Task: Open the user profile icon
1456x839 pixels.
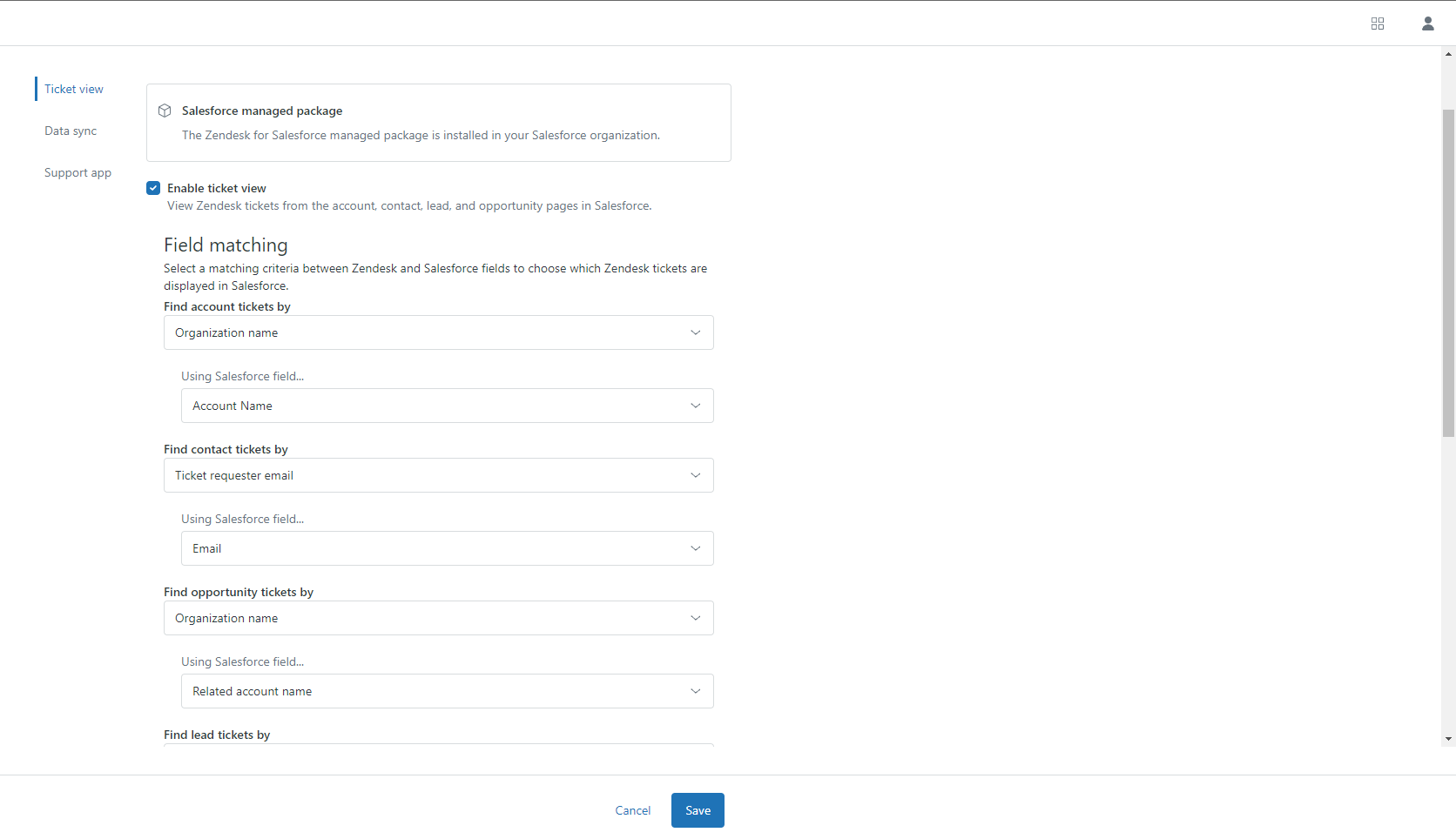Action: pos(1428,23)
